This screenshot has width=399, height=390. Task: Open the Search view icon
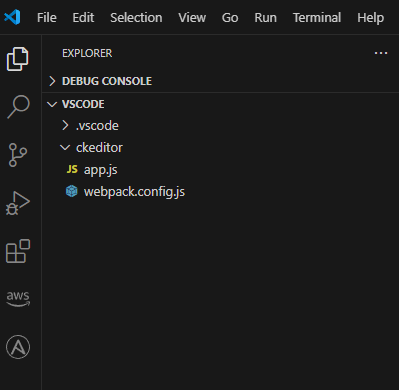tap(18, 107)
